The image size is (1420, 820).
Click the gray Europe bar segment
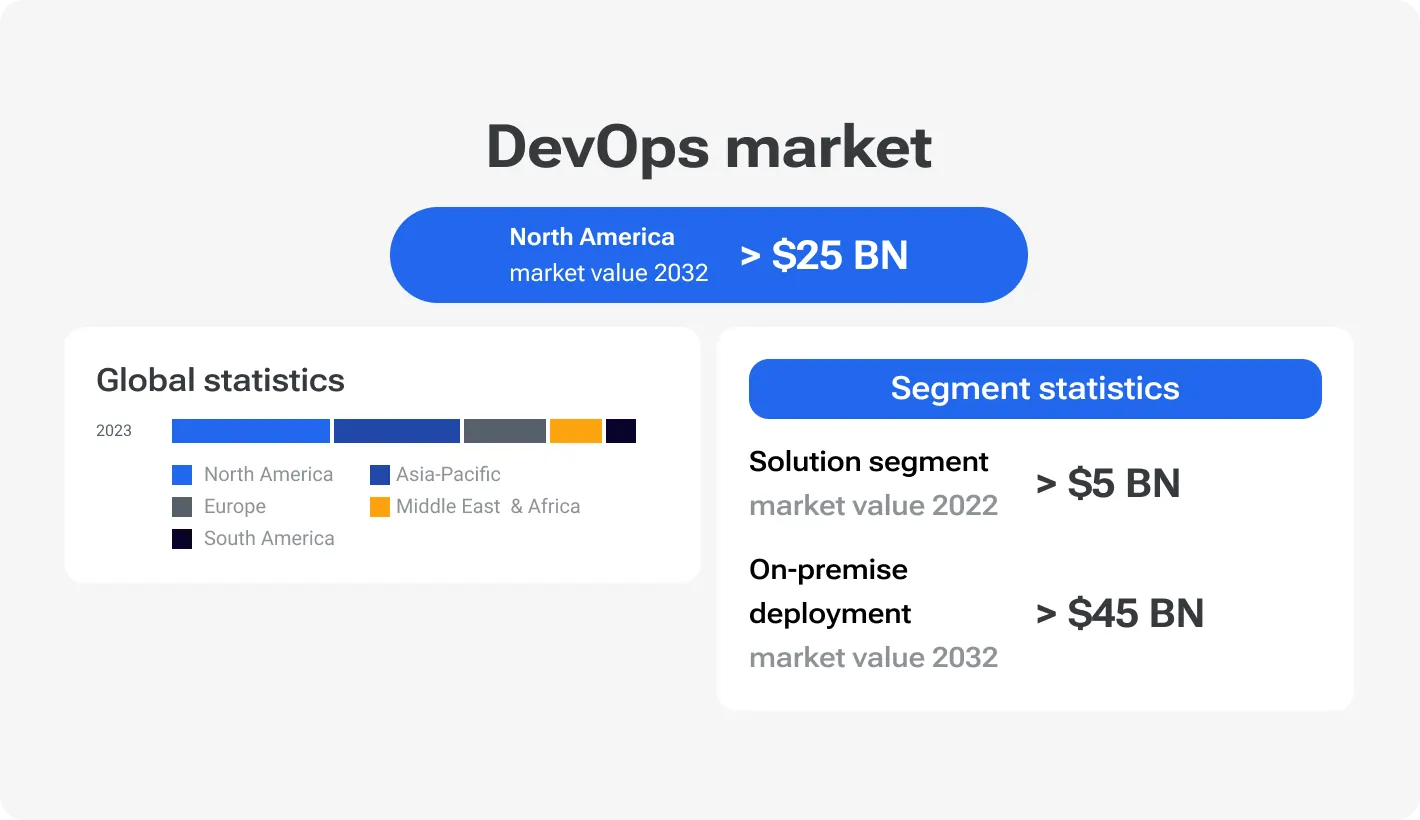coord(503,430)
